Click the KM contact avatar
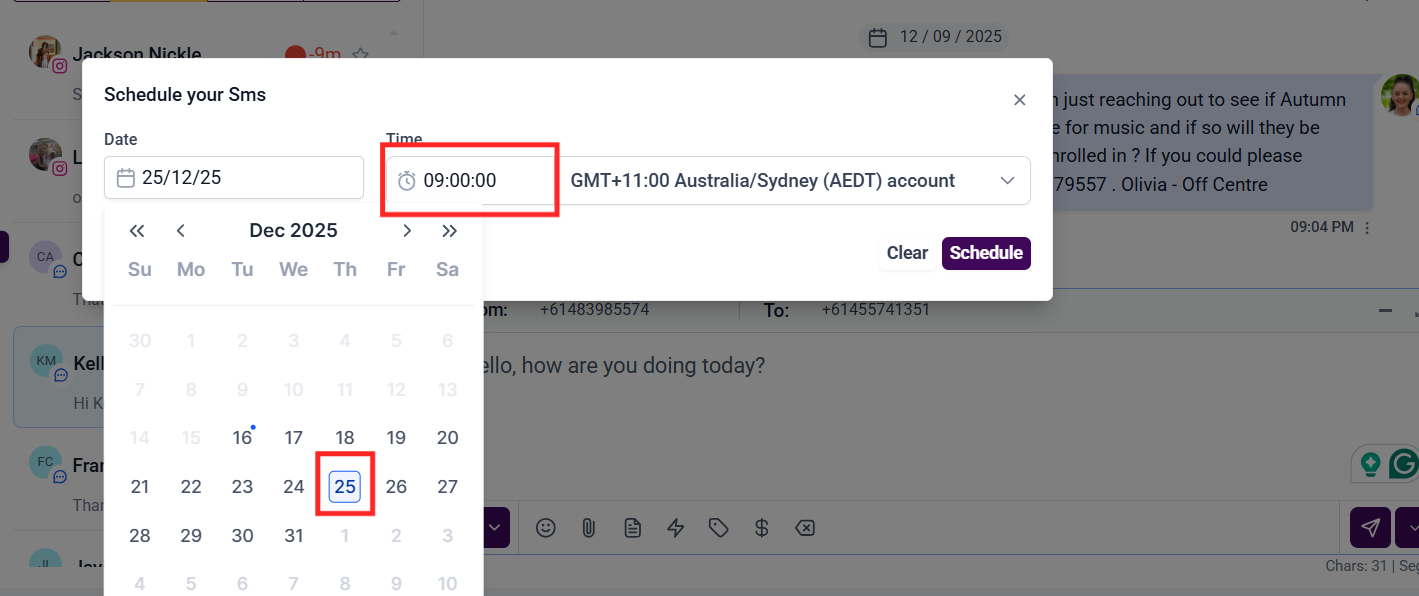 click(46, 360)
